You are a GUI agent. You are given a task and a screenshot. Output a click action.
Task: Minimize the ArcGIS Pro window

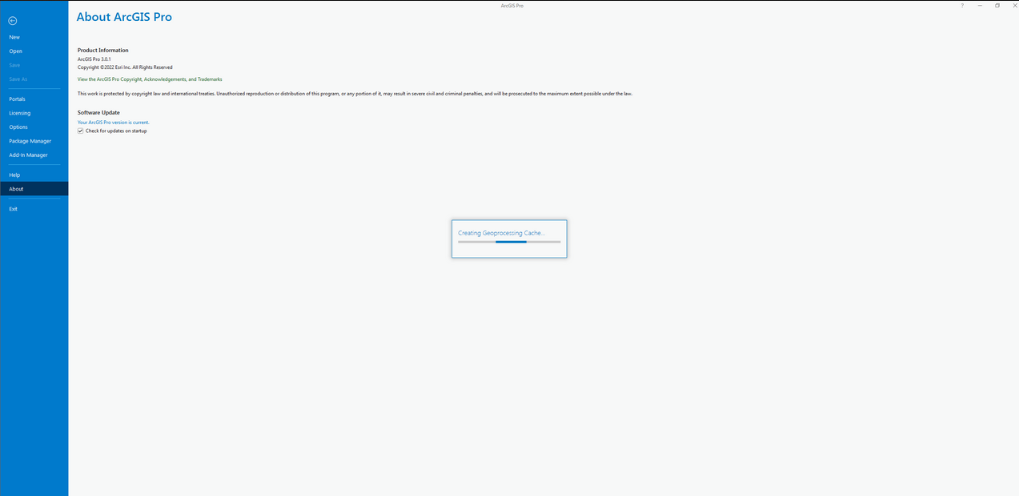click(x=980, y=5)
